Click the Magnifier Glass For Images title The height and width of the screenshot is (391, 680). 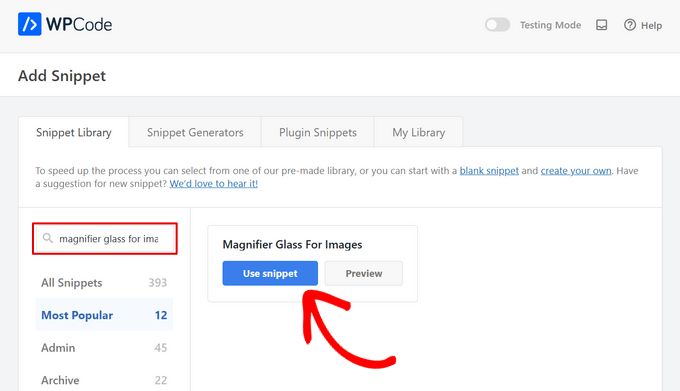pyautogui.click(x=292, y=244)
